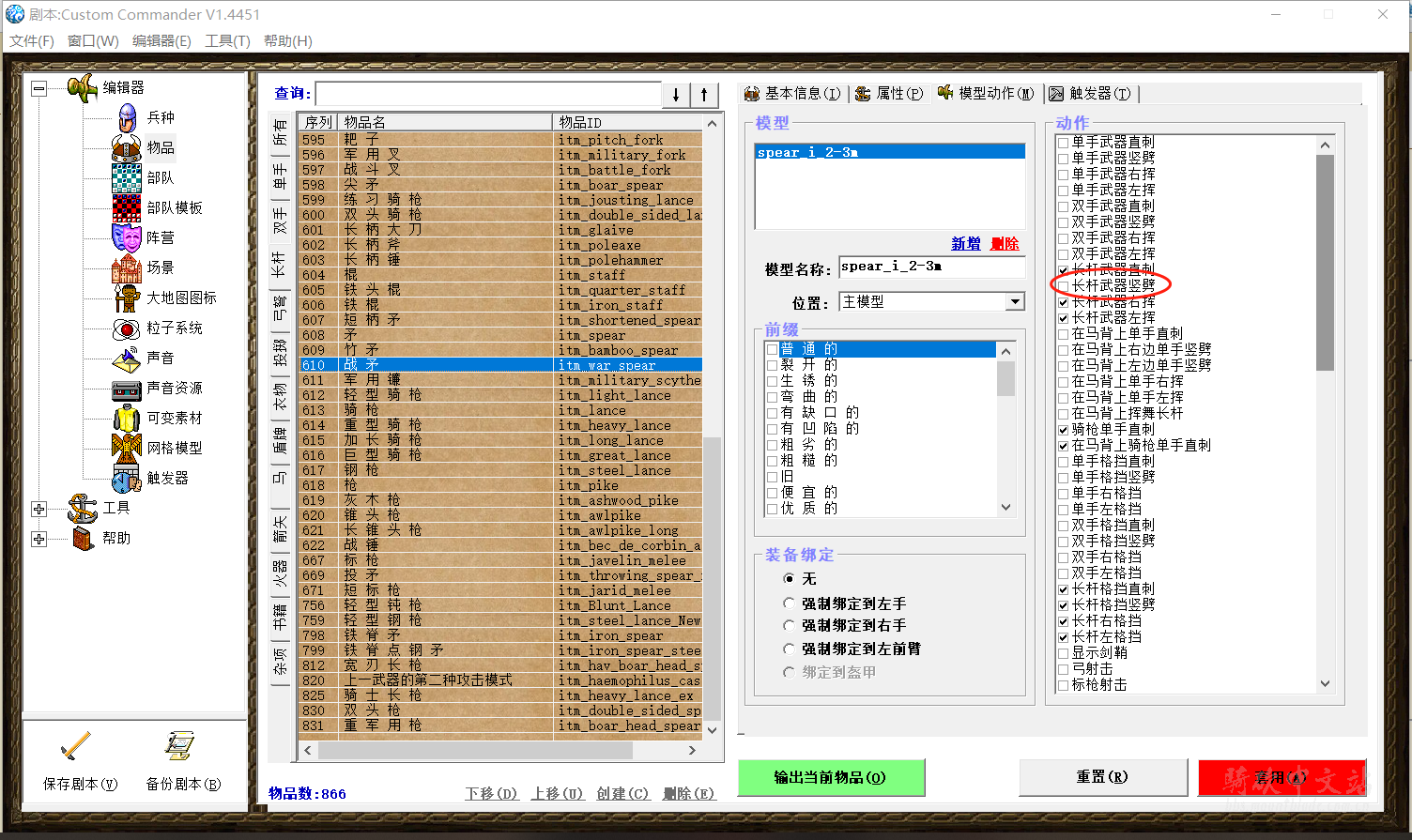Toggle 单手武器直刺 action checkbox

[1063, 143]
